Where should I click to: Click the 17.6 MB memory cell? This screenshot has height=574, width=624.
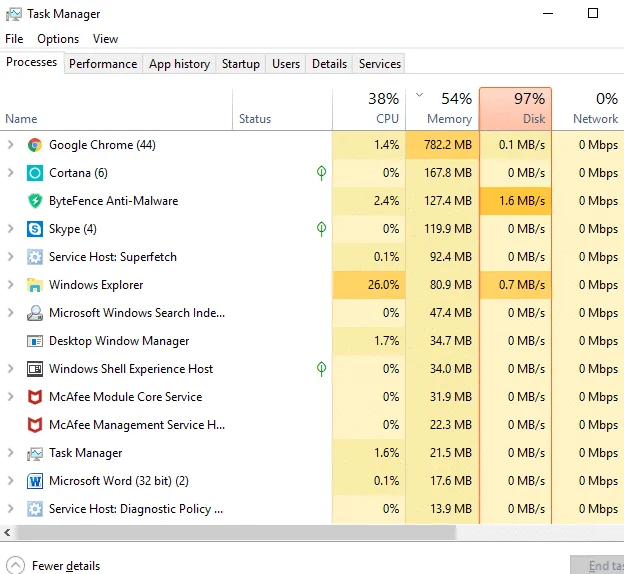point(443,481)
